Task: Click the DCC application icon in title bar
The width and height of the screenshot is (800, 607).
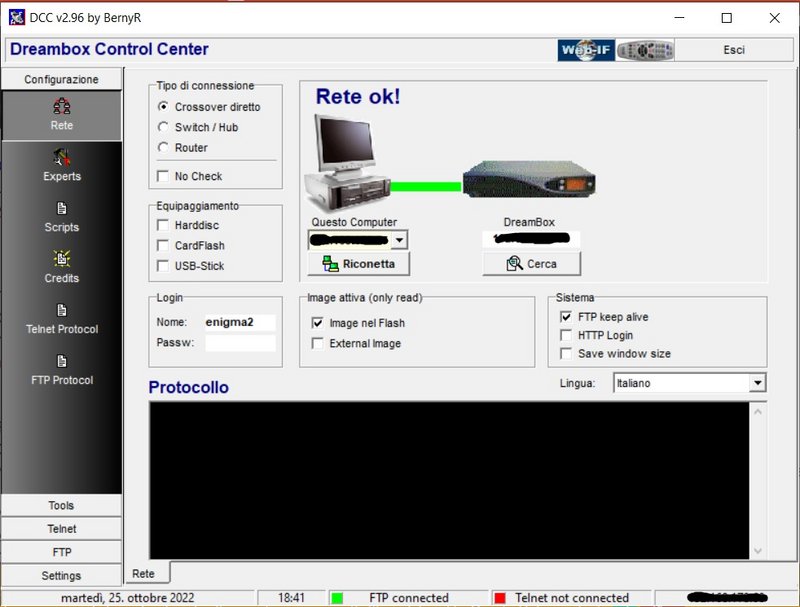Action: point(16,17)
